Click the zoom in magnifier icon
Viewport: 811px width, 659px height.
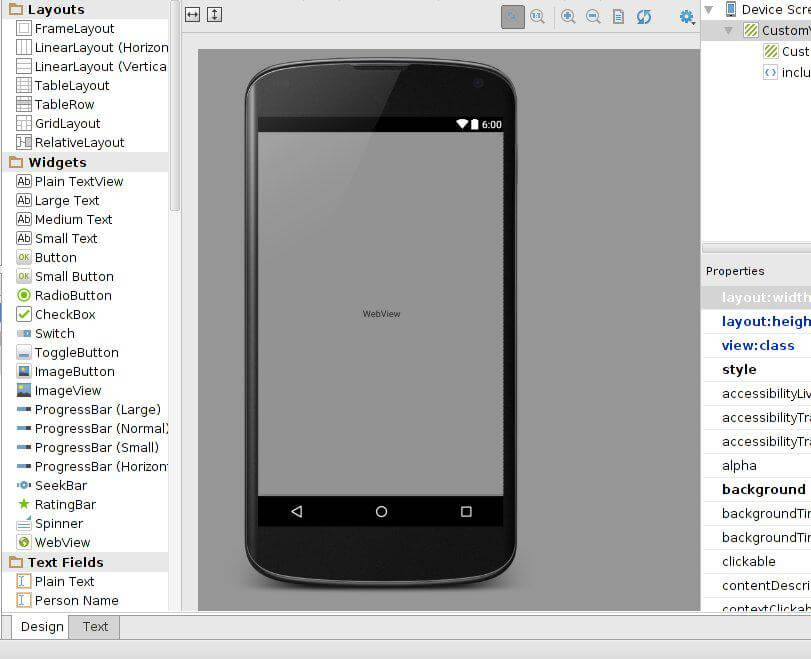point(568,16)
